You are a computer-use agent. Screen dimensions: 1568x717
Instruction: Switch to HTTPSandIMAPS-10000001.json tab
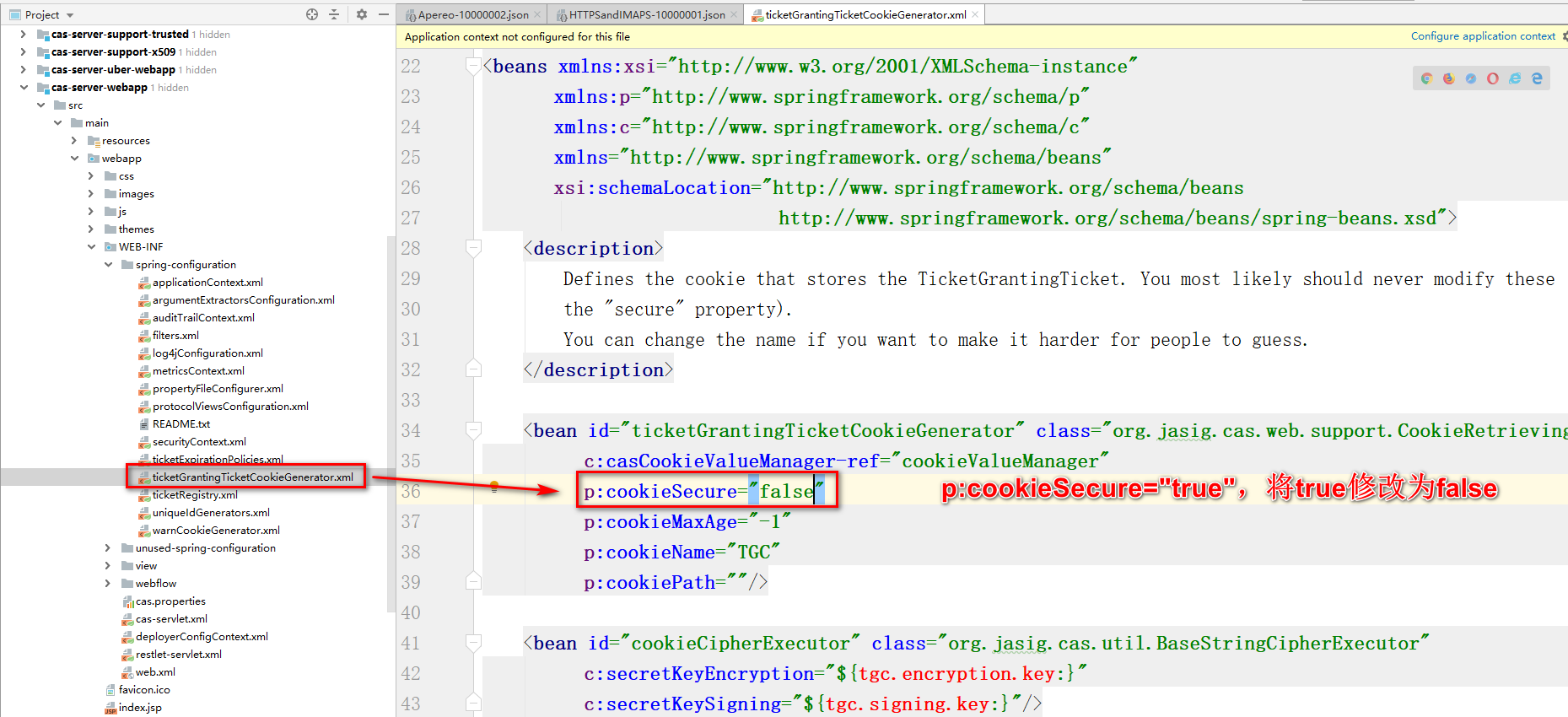pos(646,14)
